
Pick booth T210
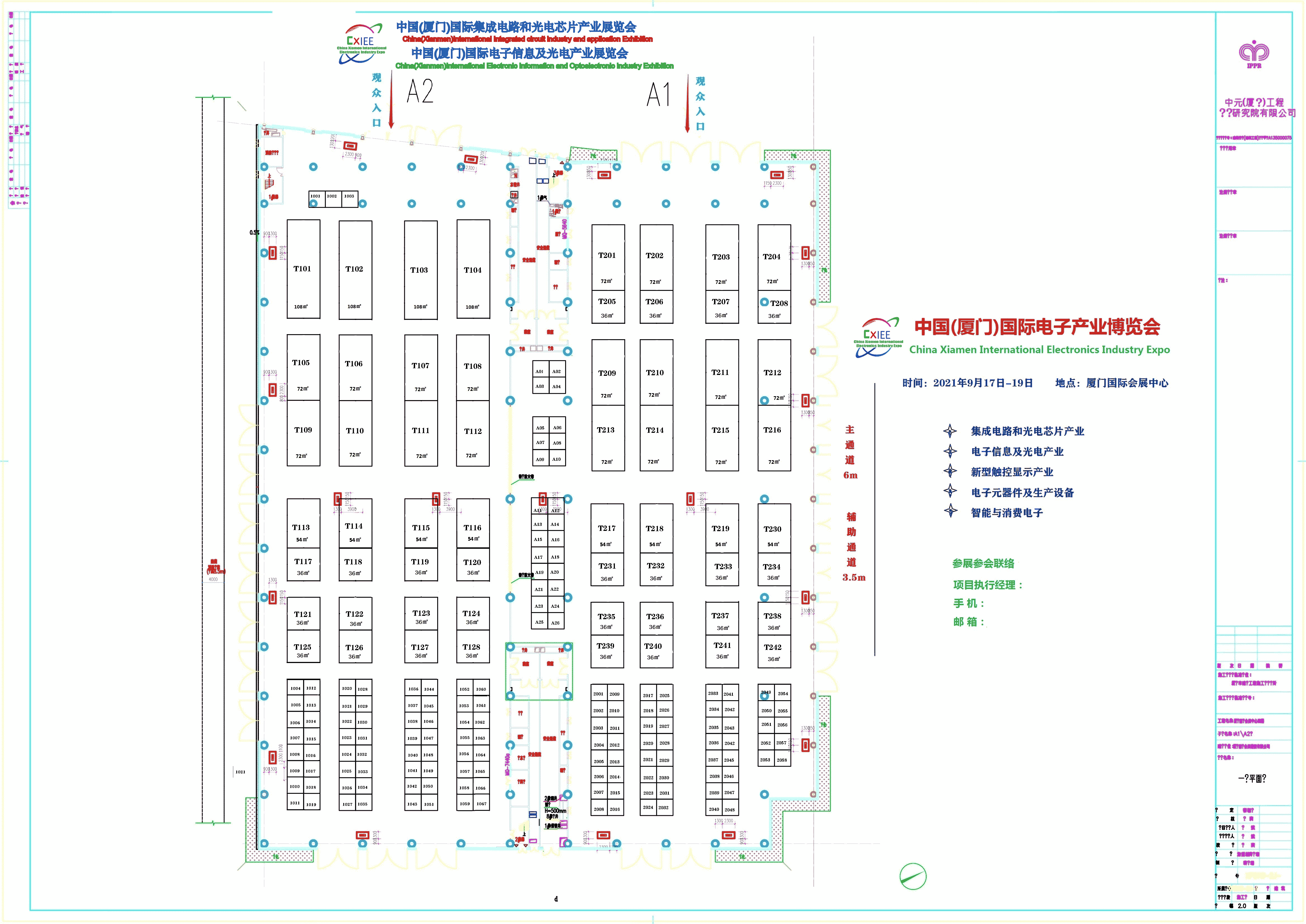(656, 373)
